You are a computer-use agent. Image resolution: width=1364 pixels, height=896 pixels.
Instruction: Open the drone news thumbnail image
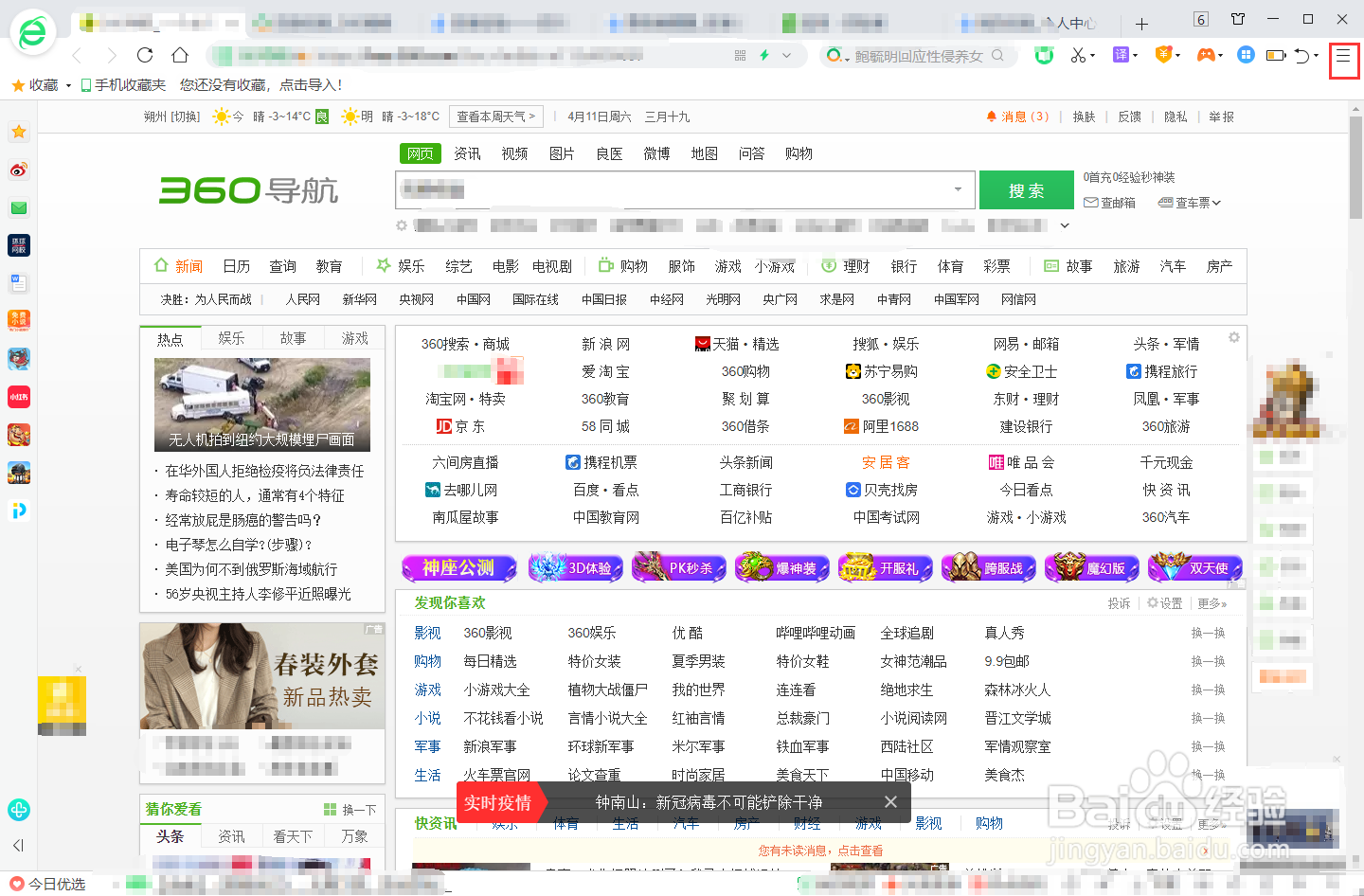coord(262,404)
